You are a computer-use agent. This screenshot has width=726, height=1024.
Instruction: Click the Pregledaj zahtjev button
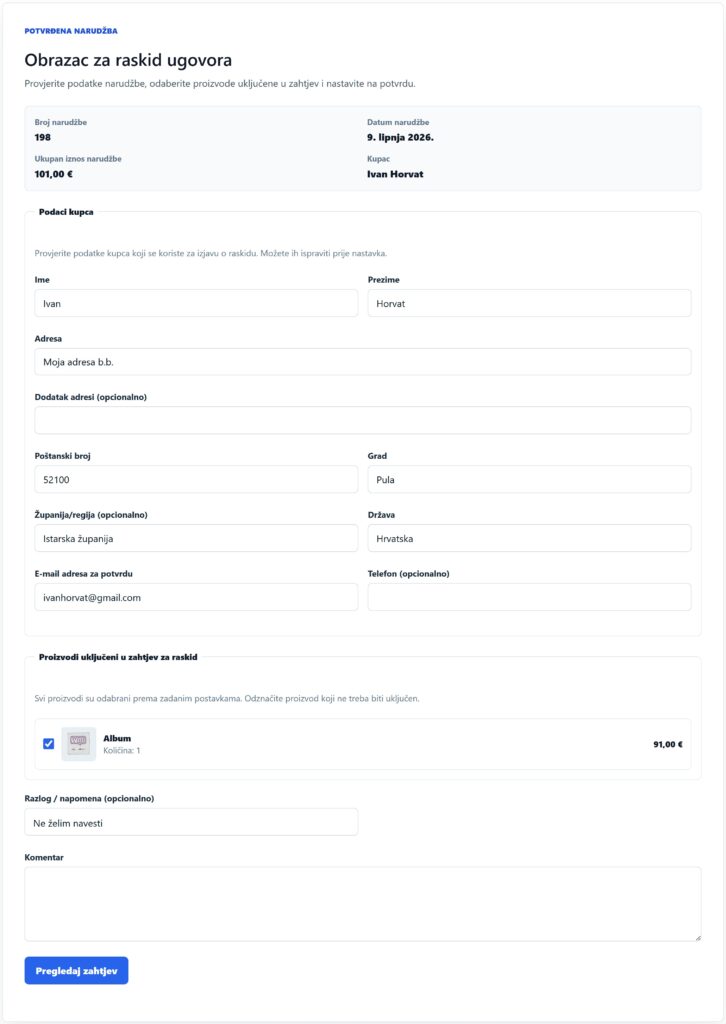76,970
